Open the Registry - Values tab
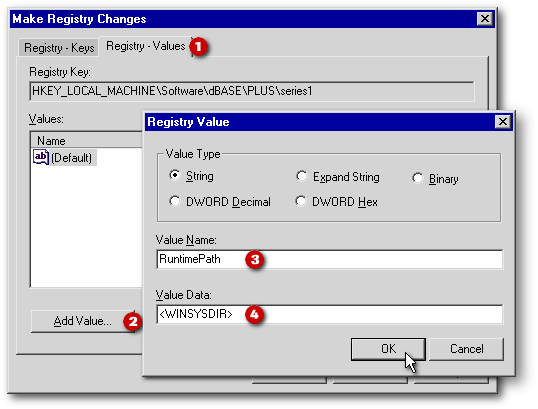This screenshot has height=409, width=538. point(145,46)
